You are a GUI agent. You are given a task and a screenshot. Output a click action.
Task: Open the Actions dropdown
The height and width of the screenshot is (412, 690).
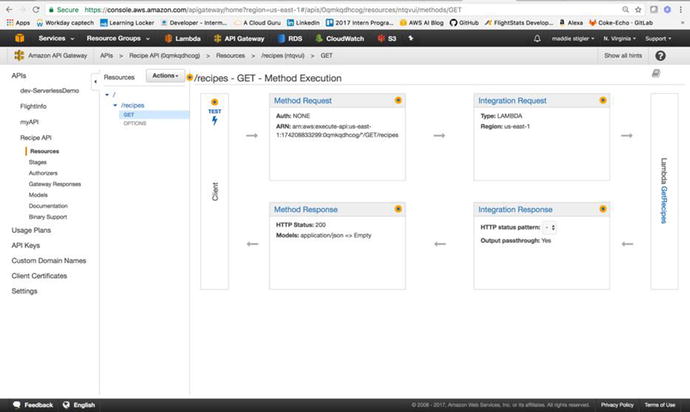point(164,75)
